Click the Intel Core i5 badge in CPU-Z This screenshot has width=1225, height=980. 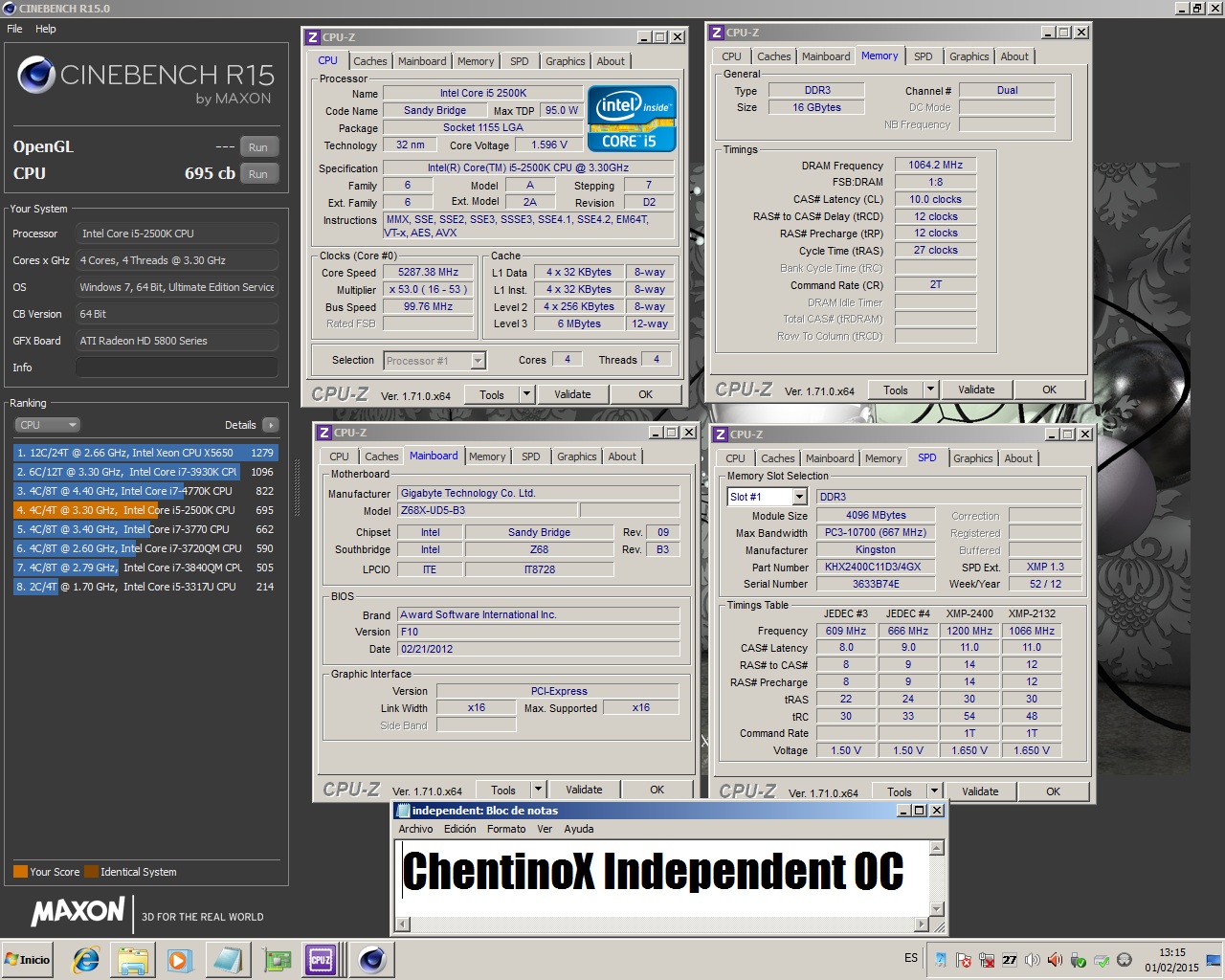click(x=632, y=119)
